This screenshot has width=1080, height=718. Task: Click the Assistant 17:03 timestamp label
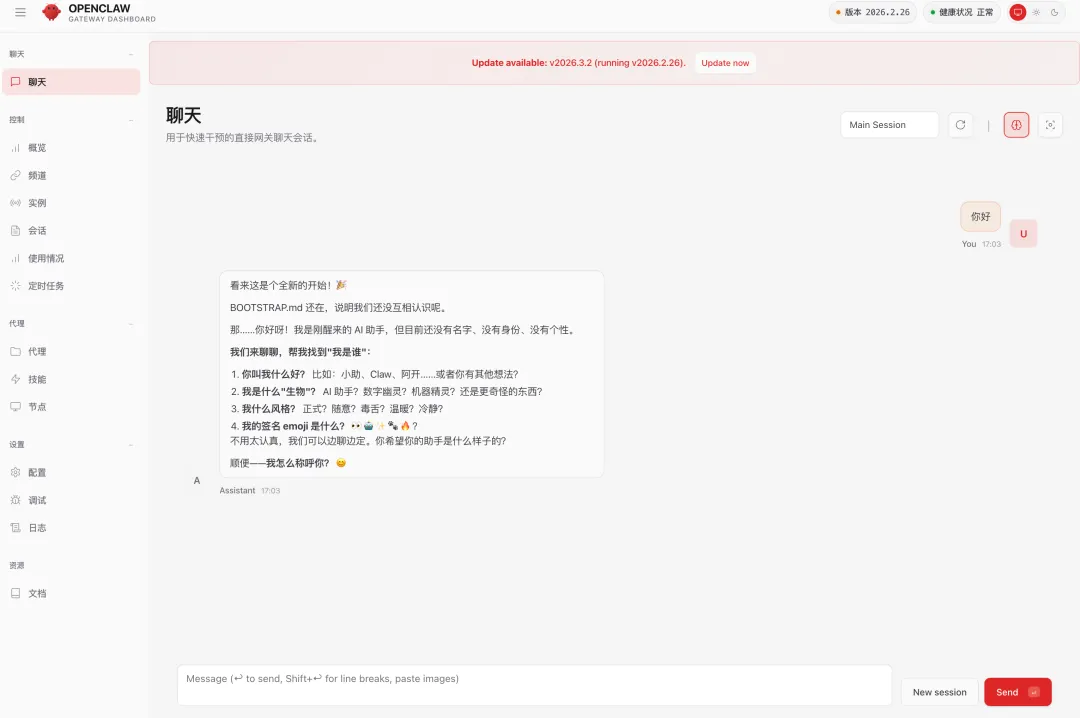point(250,491)
